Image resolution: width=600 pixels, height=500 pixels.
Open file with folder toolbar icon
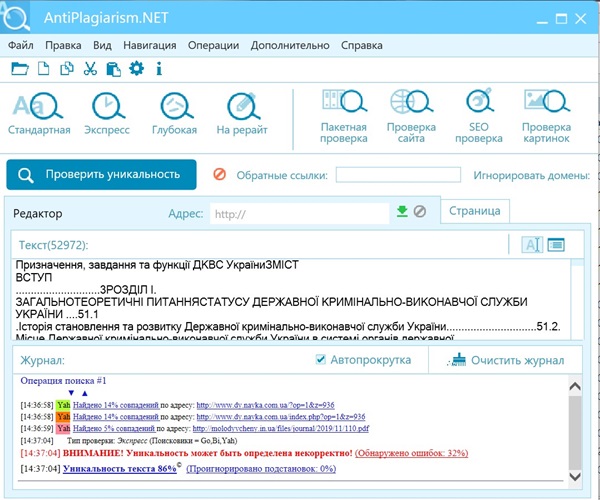(20, 69)
